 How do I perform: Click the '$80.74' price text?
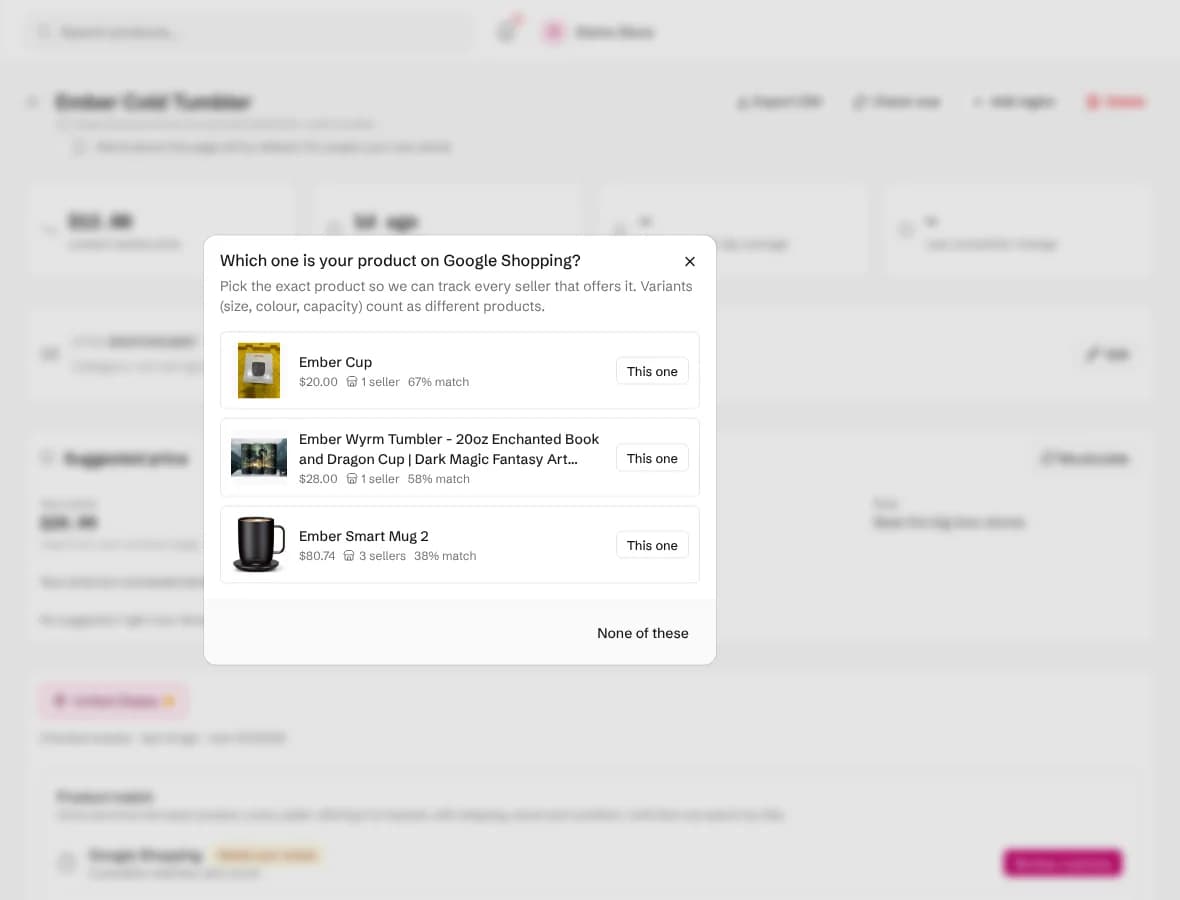pyautogui.click(x=317, y=555)
